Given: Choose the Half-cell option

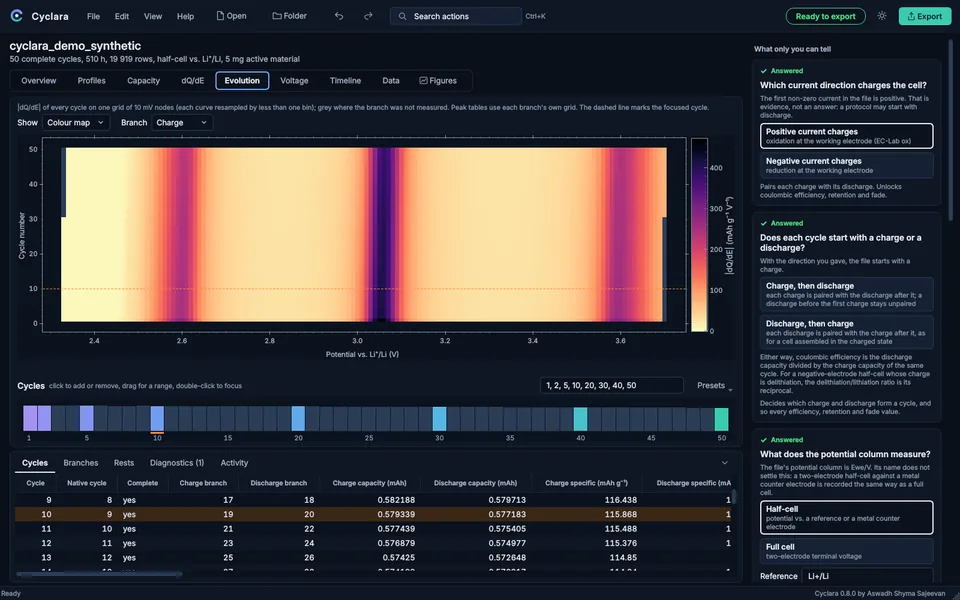Looking at the screenshot, I should tap(847, 517).
